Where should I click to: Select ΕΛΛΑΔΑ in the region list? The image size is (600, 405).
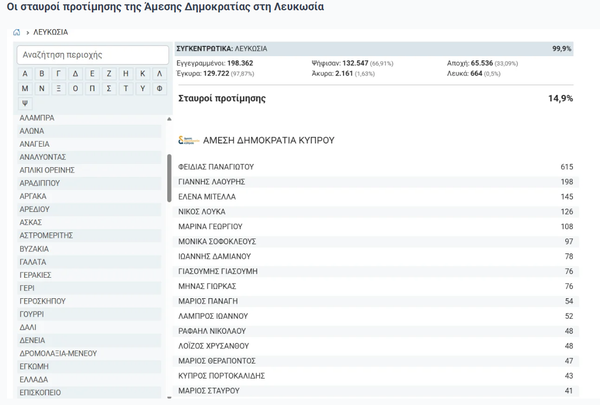coord(90,379)
